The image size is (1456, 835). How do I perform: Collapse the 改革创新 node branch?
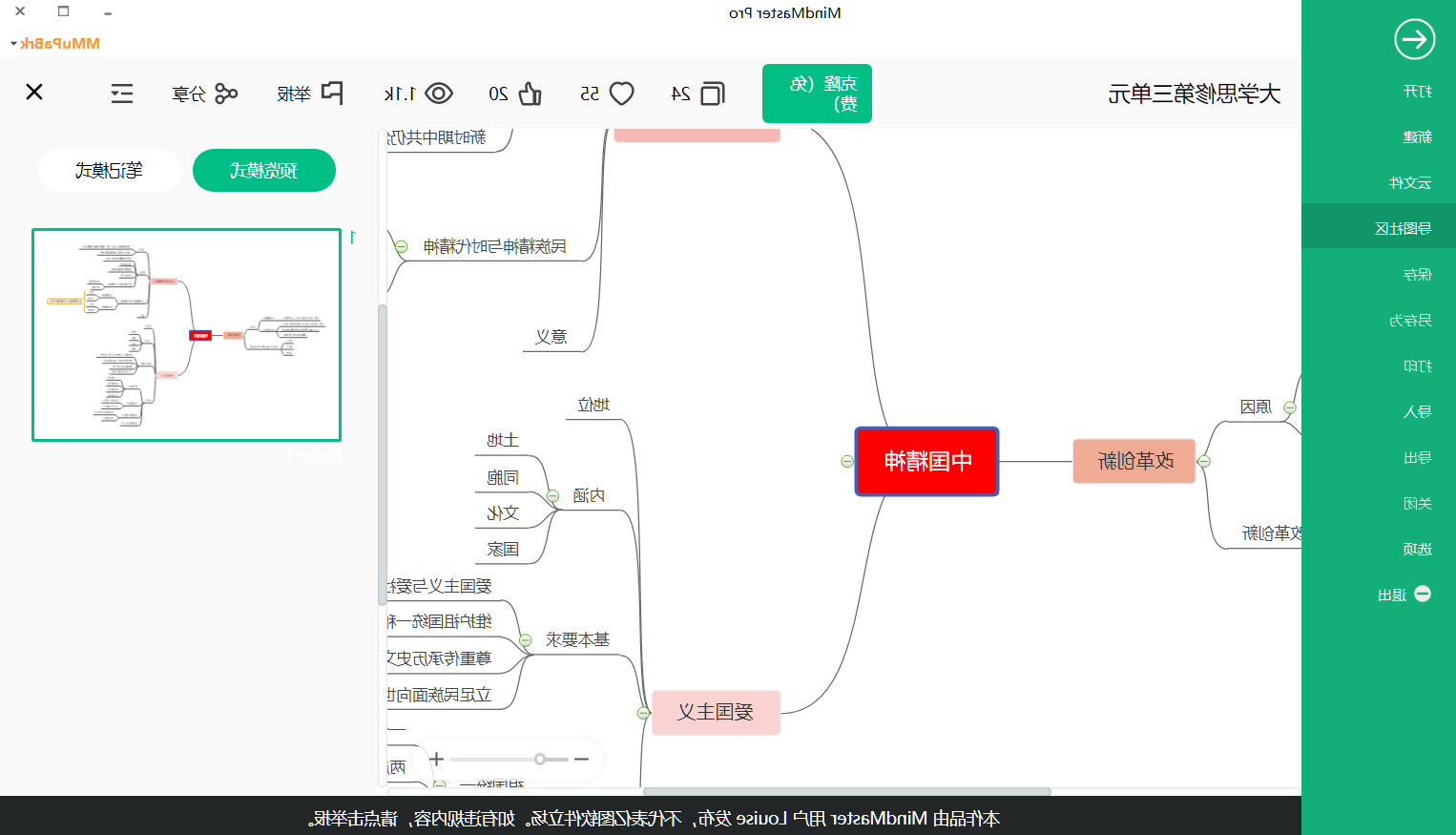pyautogui.click(x=1204, y=462)
